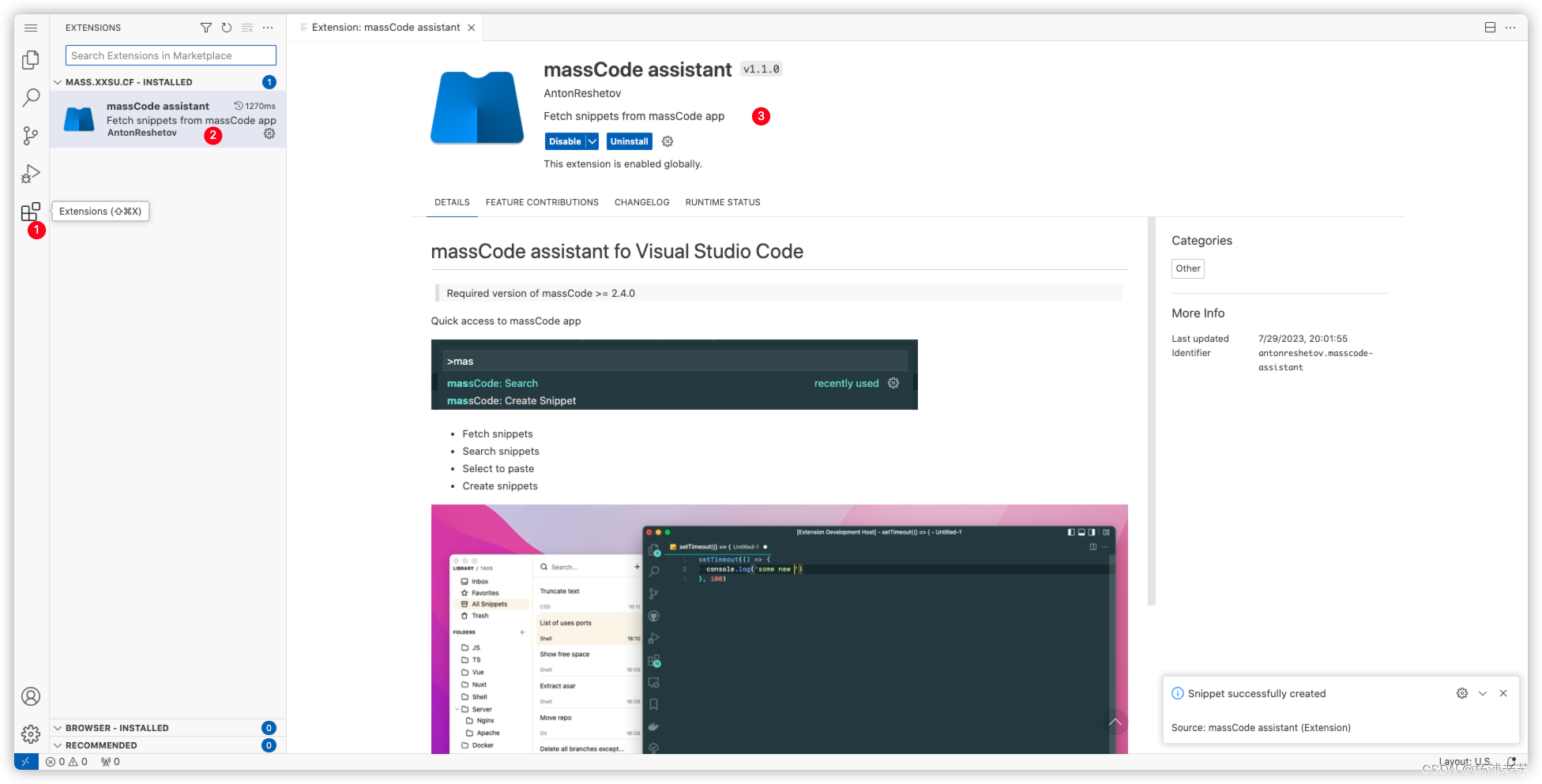Screen dimensions: 1542x784
Task: Click the massCode app demo screenshot
Action: [779, 629]
